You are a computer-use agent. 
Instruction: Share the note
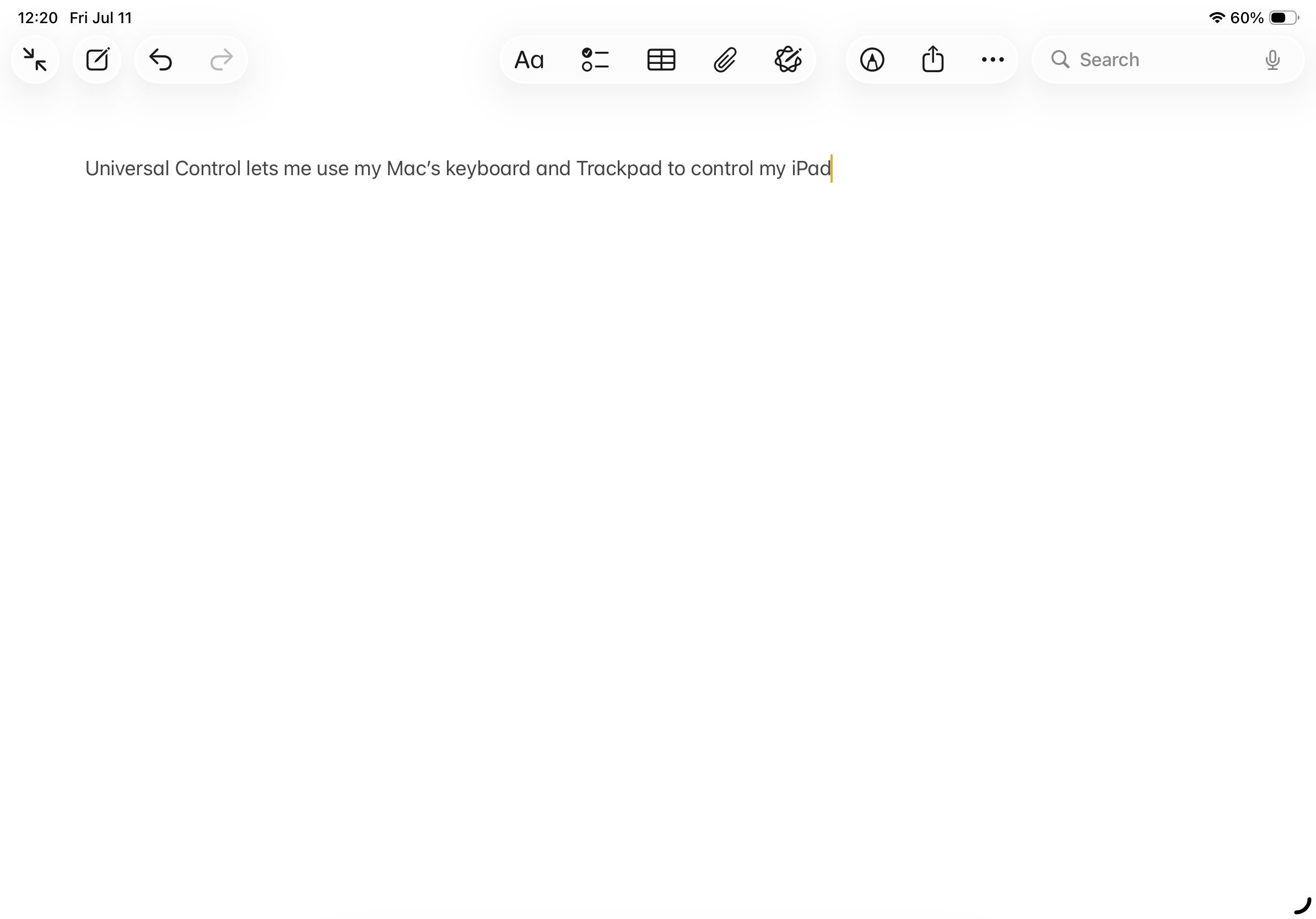[x=932, y=59]
